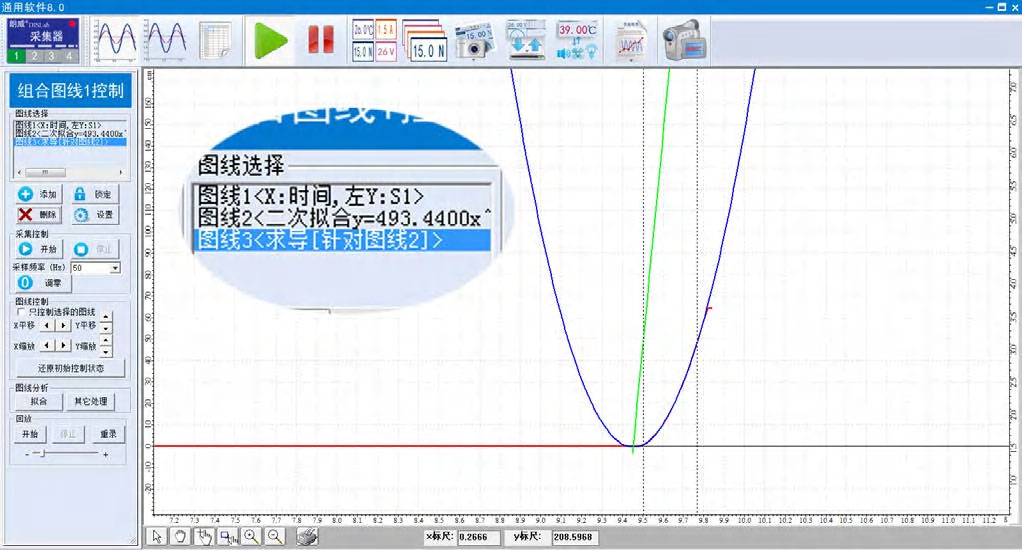Click the zoom in magnifier icon
The width and height of the screenshot is (1022, 550).
click(250, 537)
